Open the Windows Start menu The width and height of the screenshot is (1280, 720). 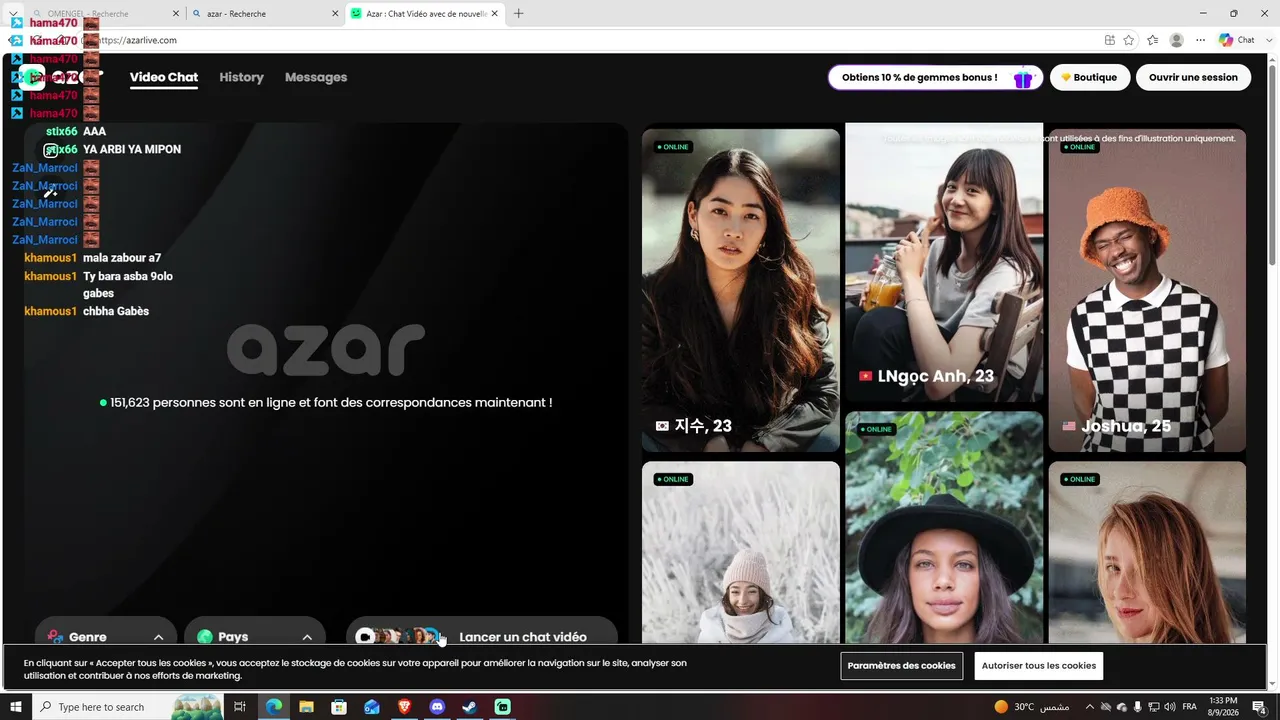tap(15, 707)
